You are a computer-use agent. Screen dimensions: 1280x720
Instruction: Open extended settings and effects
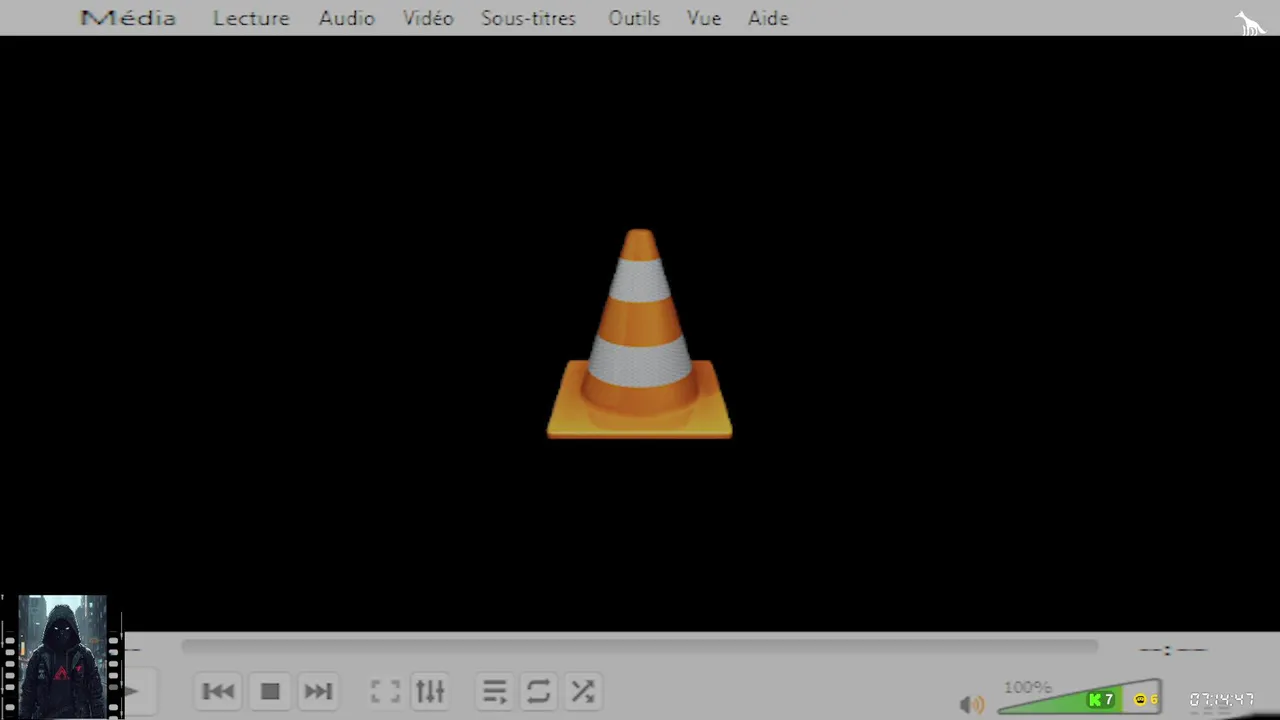tap(430, 691)
